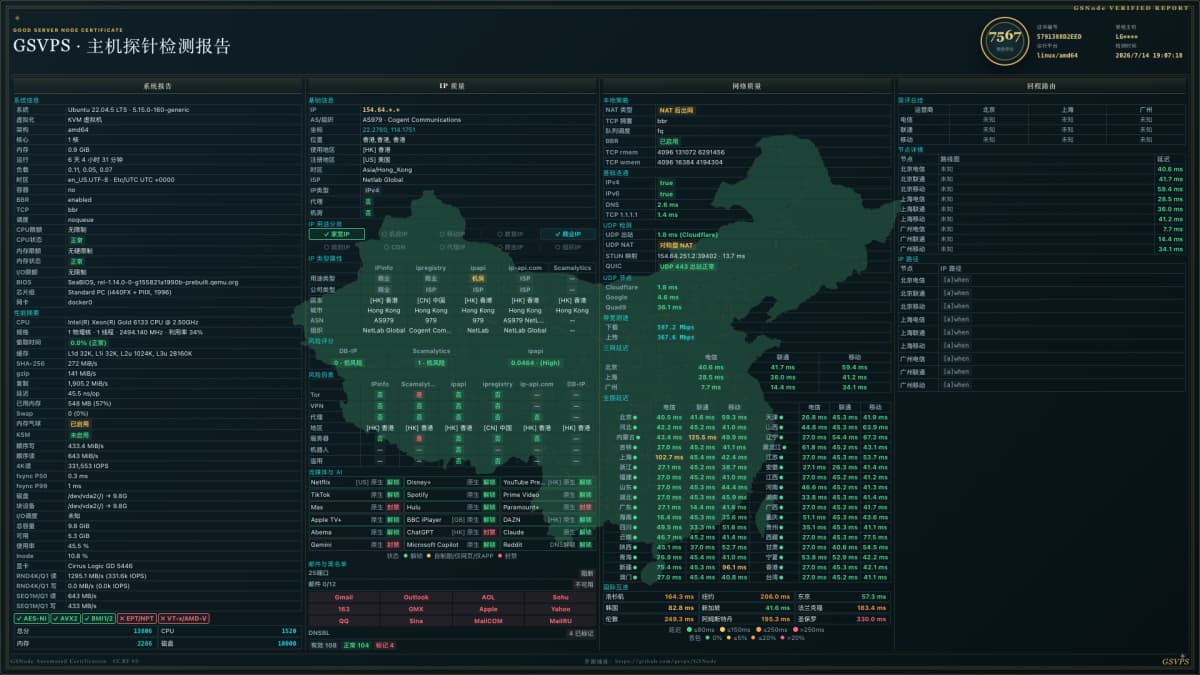Click the Yahoo mail provider cell

point(560,608)
